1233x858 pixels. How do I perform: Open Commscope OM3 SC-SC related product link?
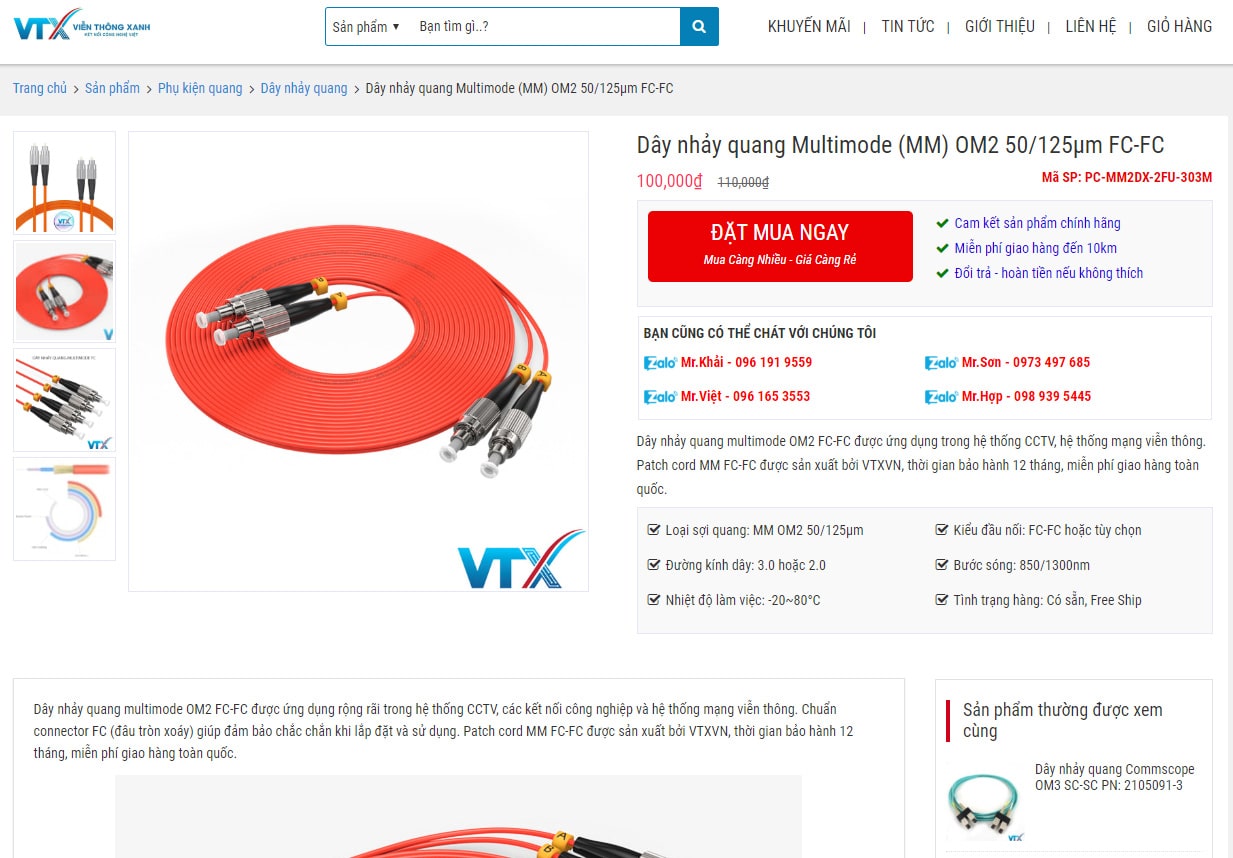click(x=1114, y=777)
